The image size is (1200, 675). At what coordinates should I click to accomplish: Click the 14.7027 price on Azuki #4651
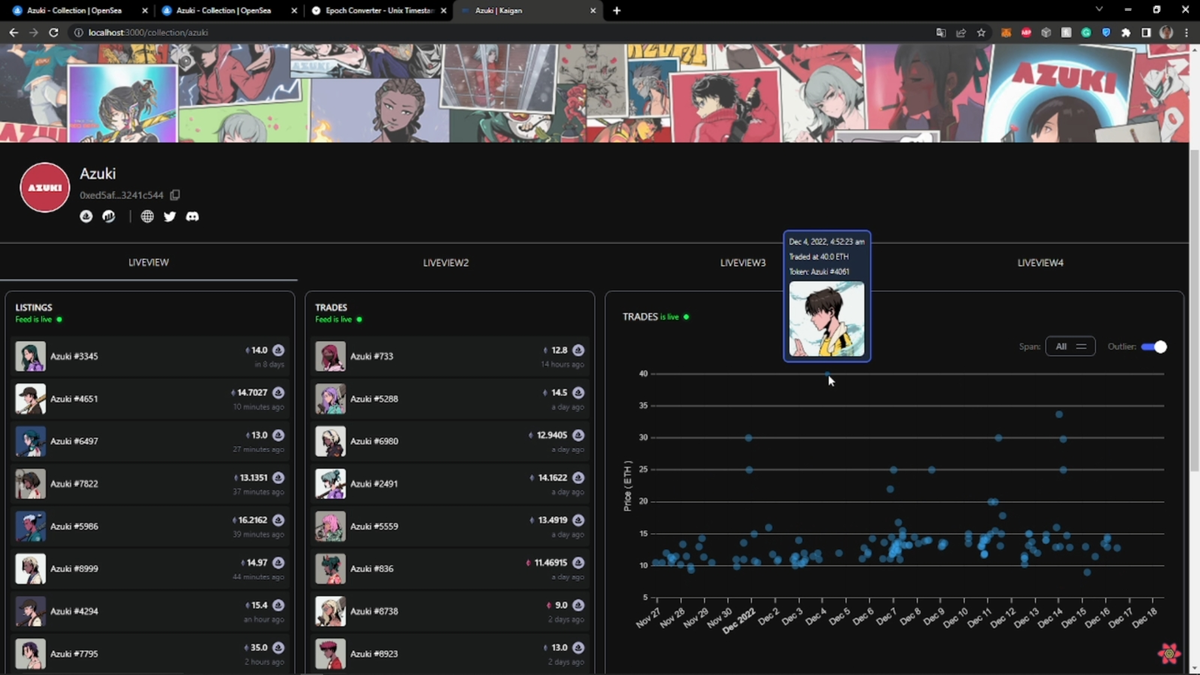(x=254, y=393)
